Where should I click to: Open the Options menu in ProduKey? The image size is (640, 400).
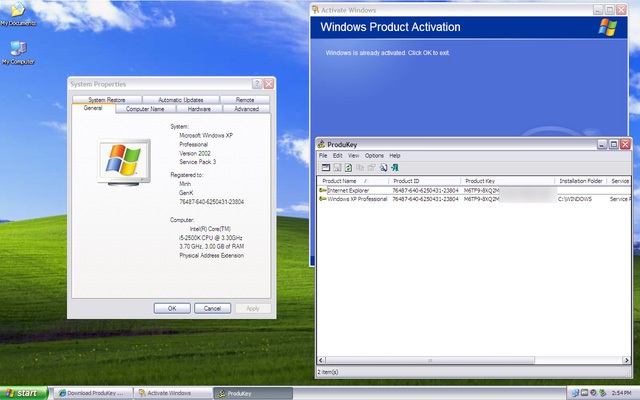374,156
